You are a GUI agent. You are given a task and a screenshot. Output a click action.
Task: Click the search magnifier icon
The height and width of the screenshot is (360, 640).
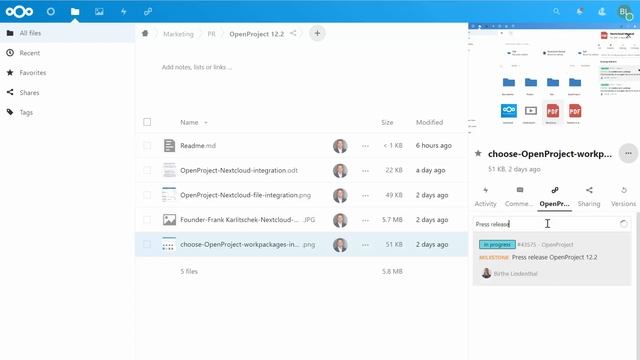pos(556,11)
